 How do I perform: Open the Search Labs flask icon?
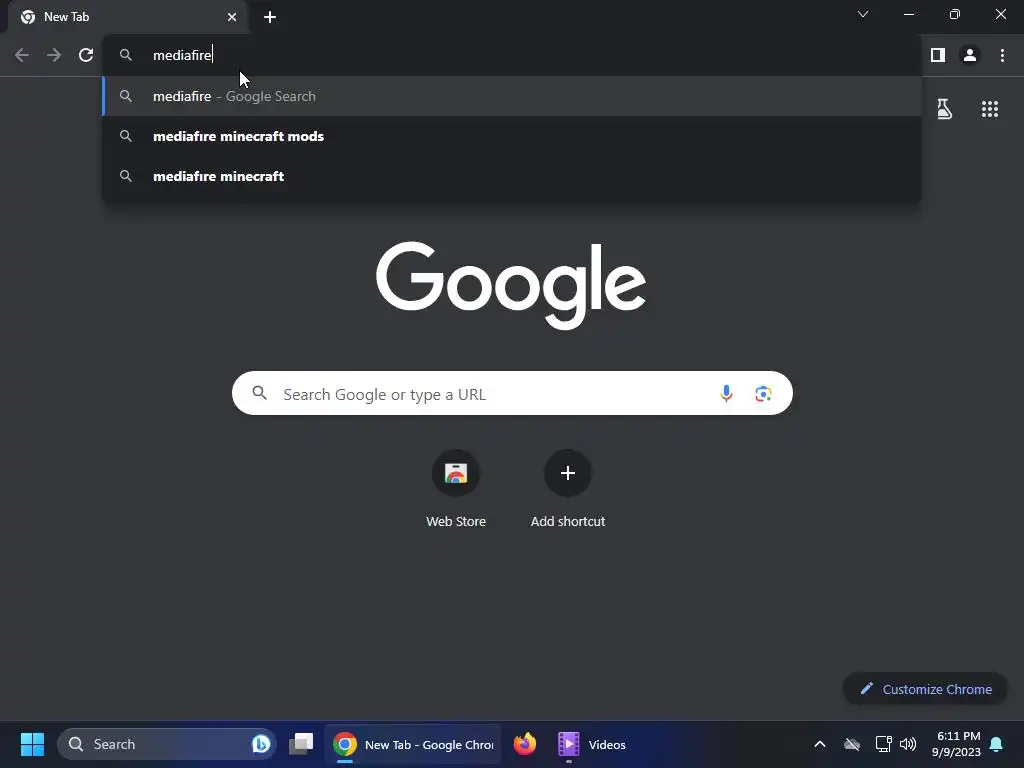tap(944, 108)
